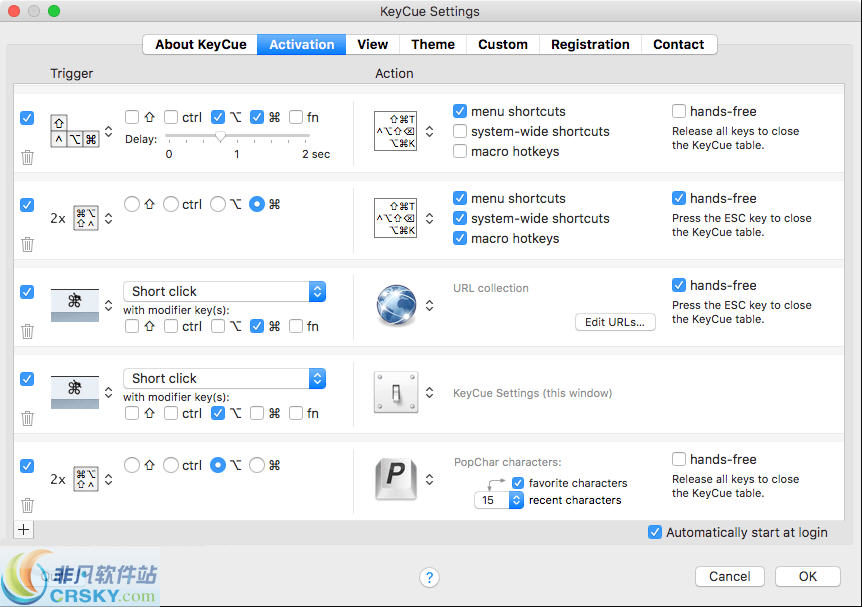Change action type stepper in first row
The width and height of the screenshot is (862, 607).
click(429, 131)
